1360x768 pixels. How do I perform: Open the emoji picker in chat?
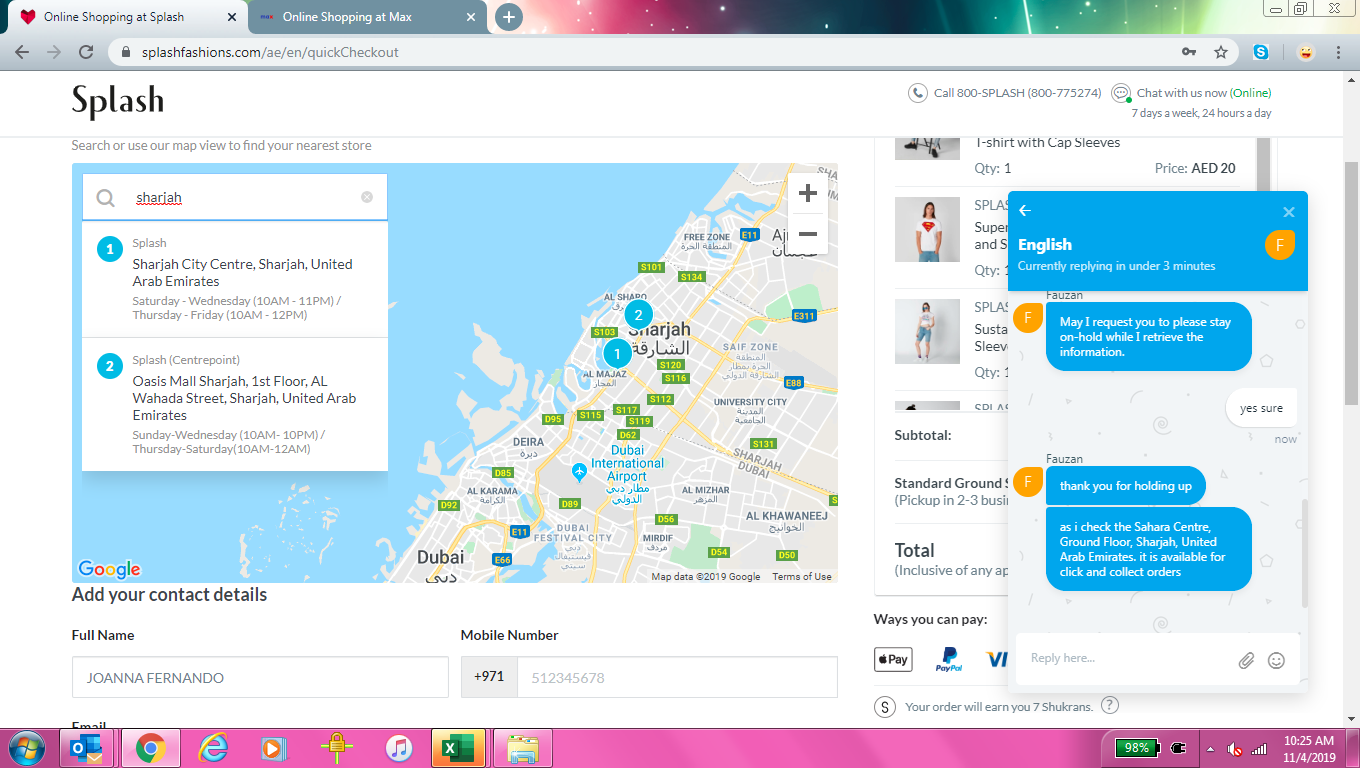click(x=1276, y=660)
